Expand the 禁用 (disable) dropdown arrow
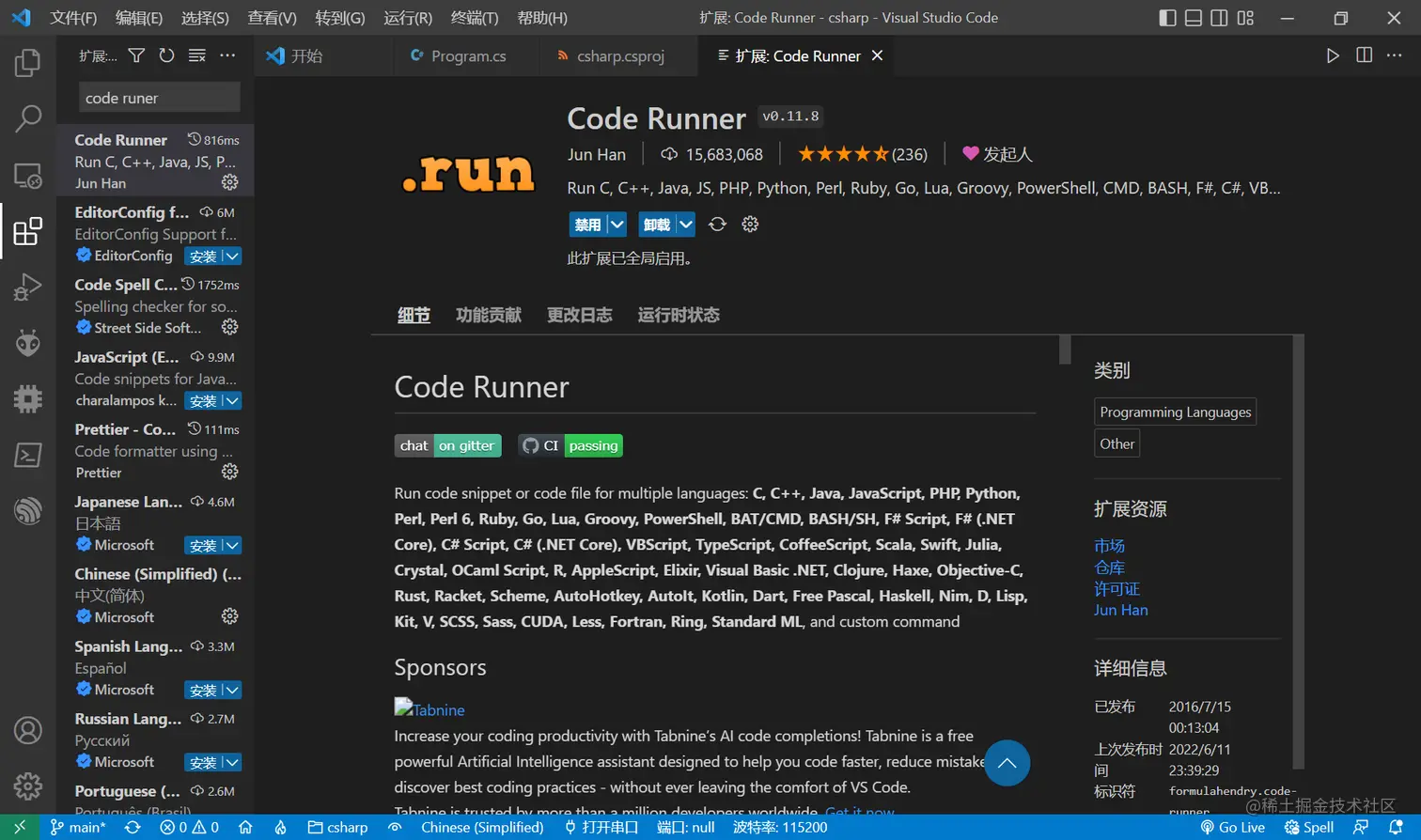 click(617, 225)
